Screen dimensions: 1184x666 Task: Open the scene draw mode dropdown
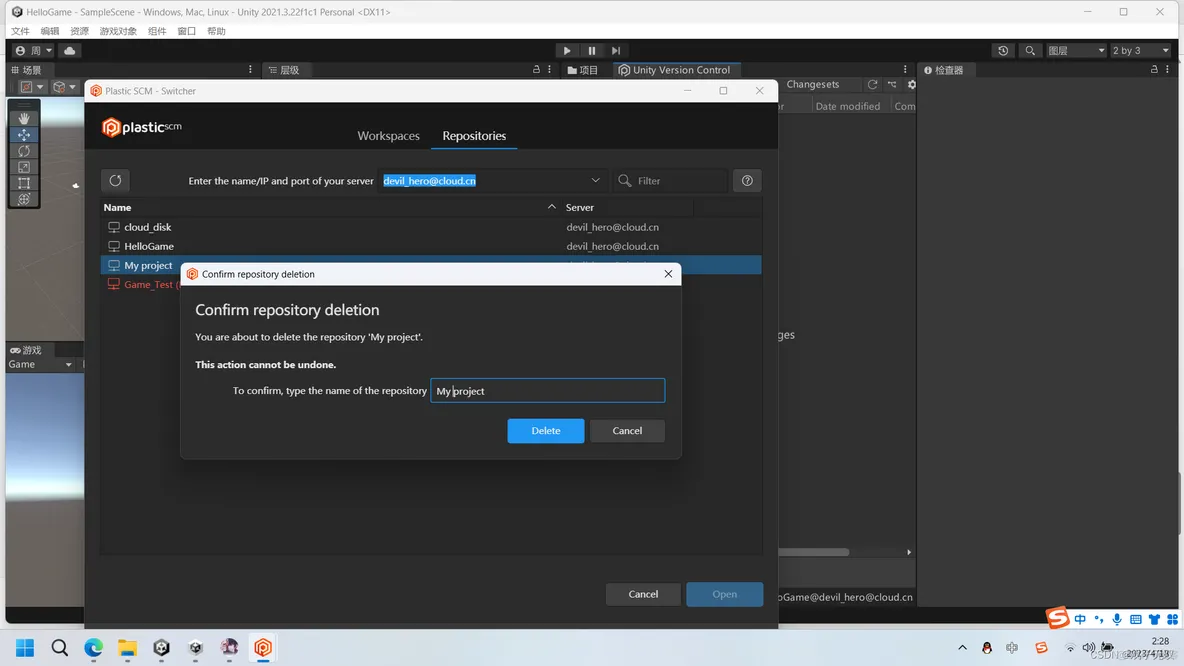[x=32, y=87]
